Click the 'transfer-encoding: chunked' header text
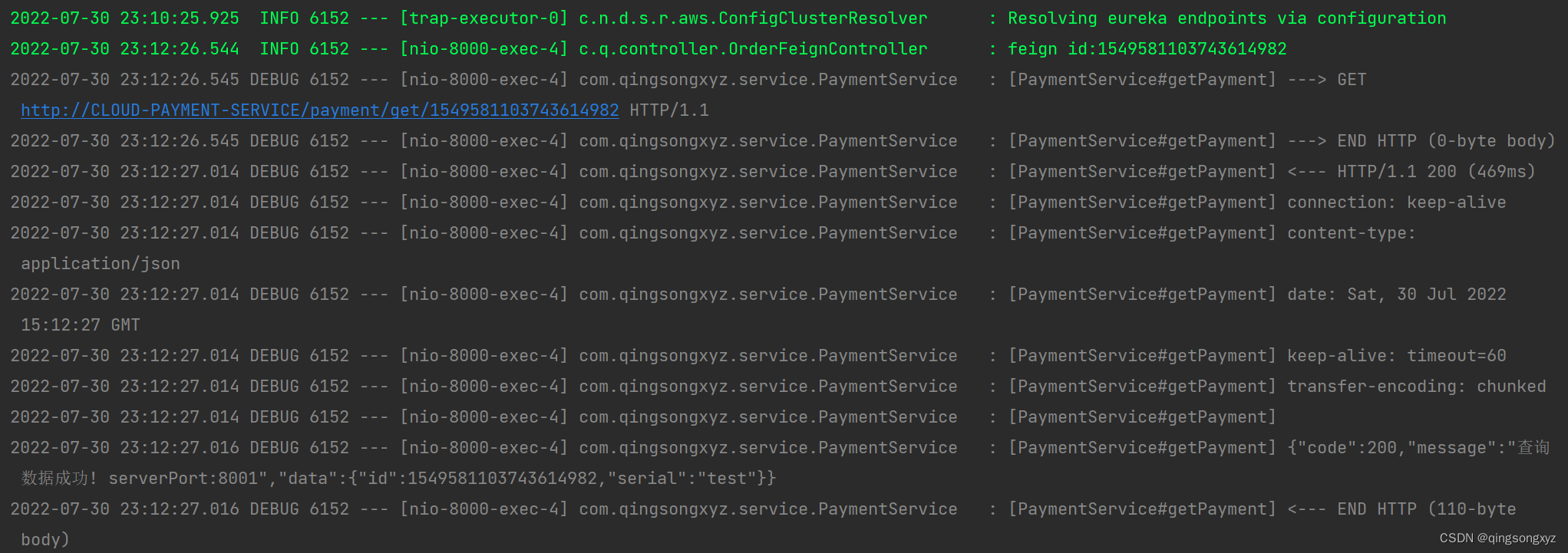 pos(1417,387)
